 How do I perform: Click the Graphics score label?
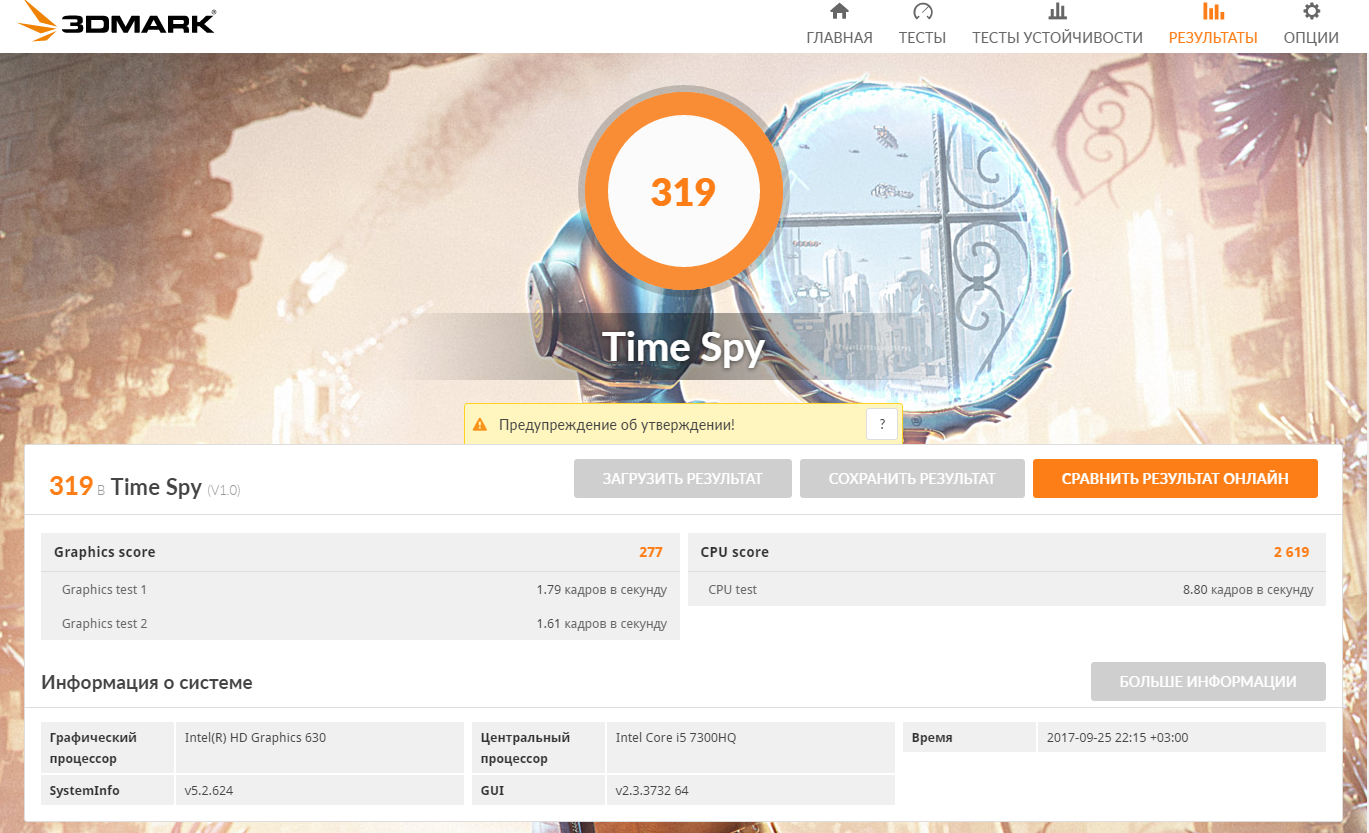105,552
